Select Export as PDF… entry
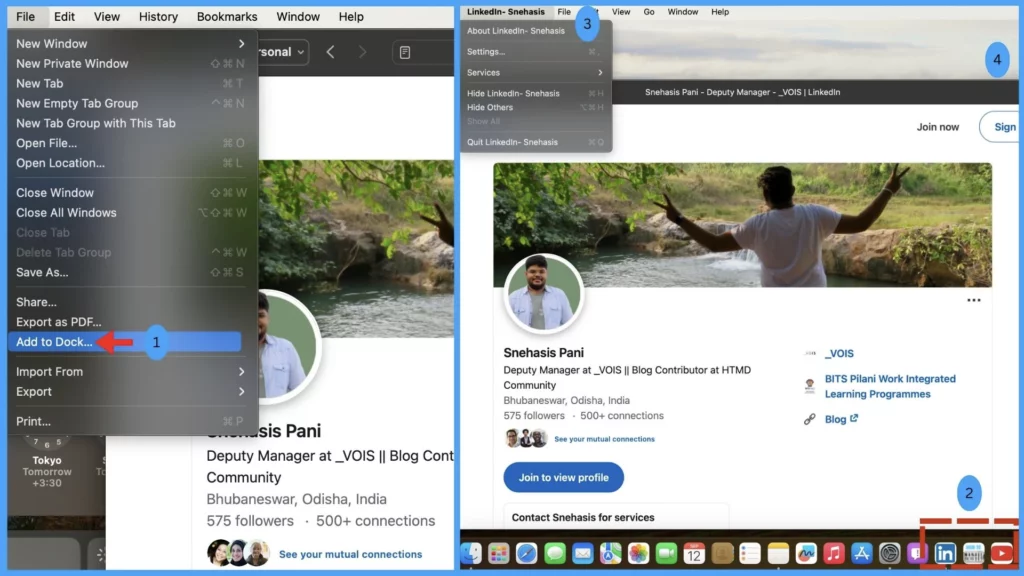 [129, 322]
